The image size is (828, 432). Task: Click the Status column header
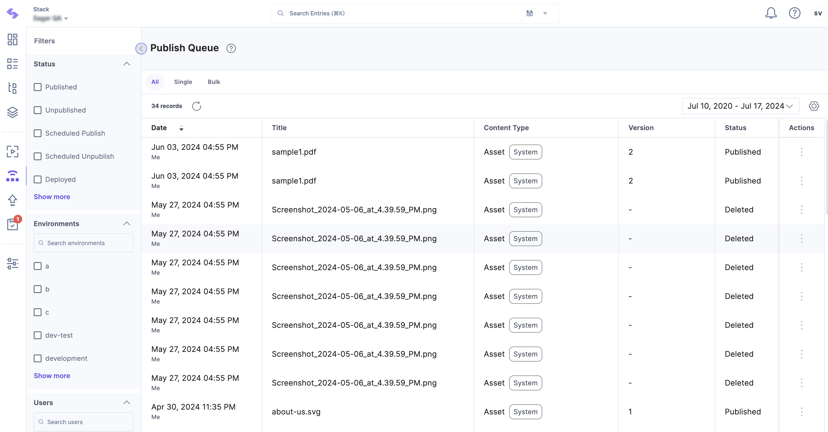(735, 128)
